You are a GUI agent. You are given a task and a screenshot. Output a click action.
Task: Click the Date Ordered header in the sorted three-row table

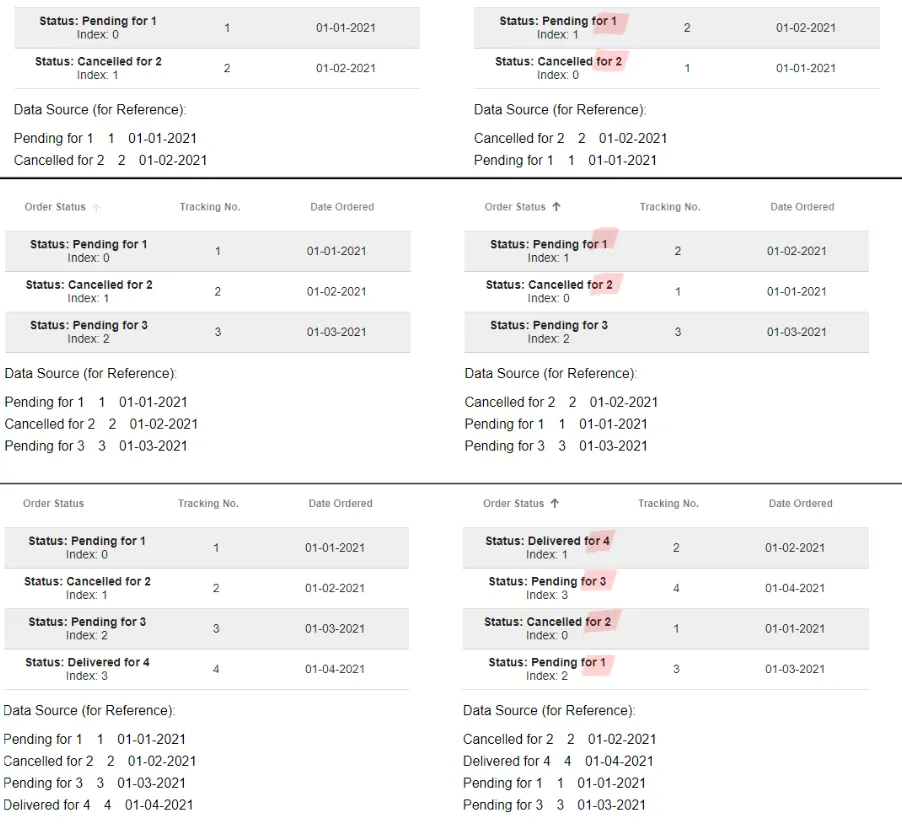coord(802,207)
